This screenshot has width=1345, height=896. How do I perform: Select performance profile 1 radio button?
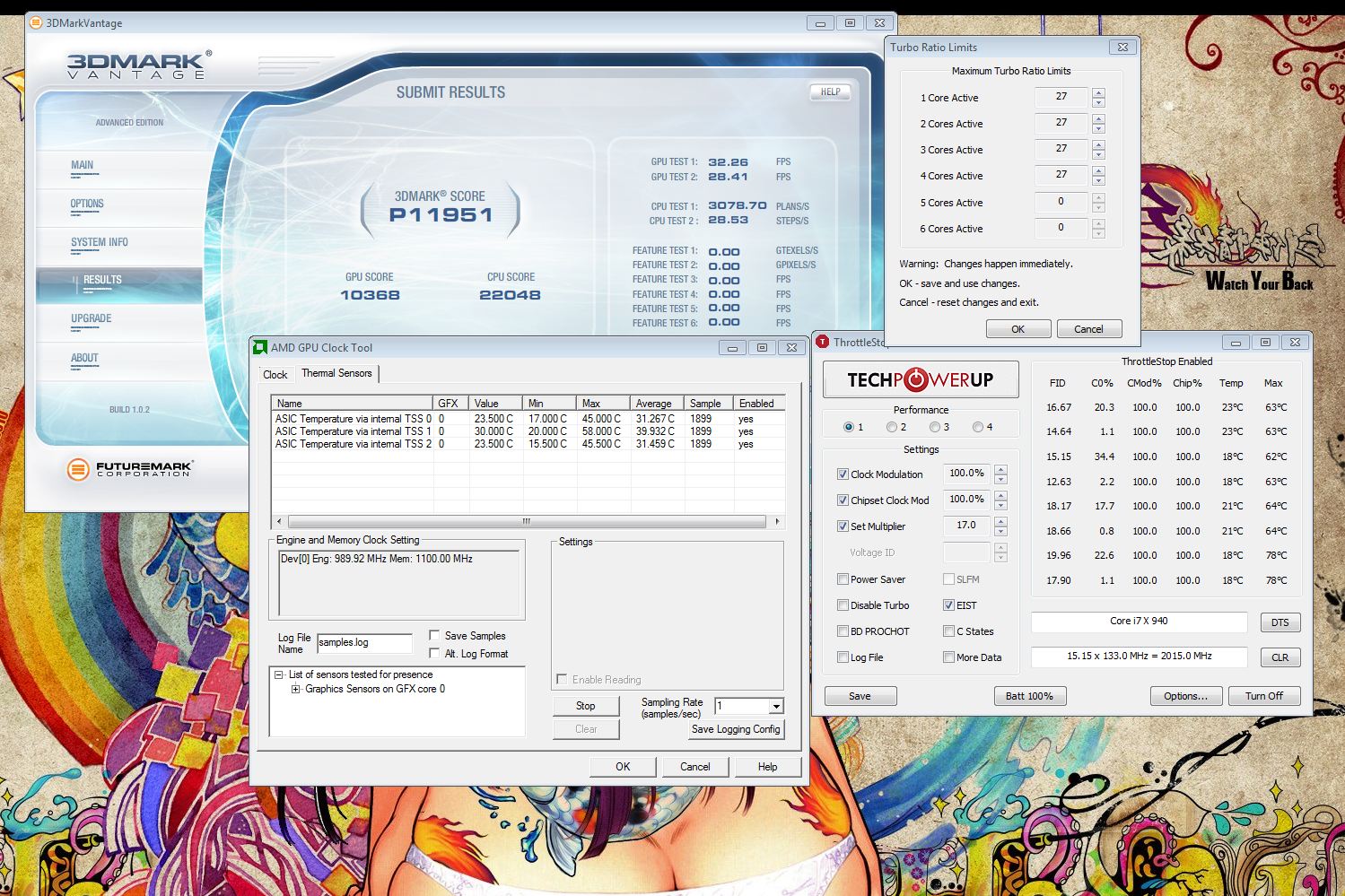(848, 427)
